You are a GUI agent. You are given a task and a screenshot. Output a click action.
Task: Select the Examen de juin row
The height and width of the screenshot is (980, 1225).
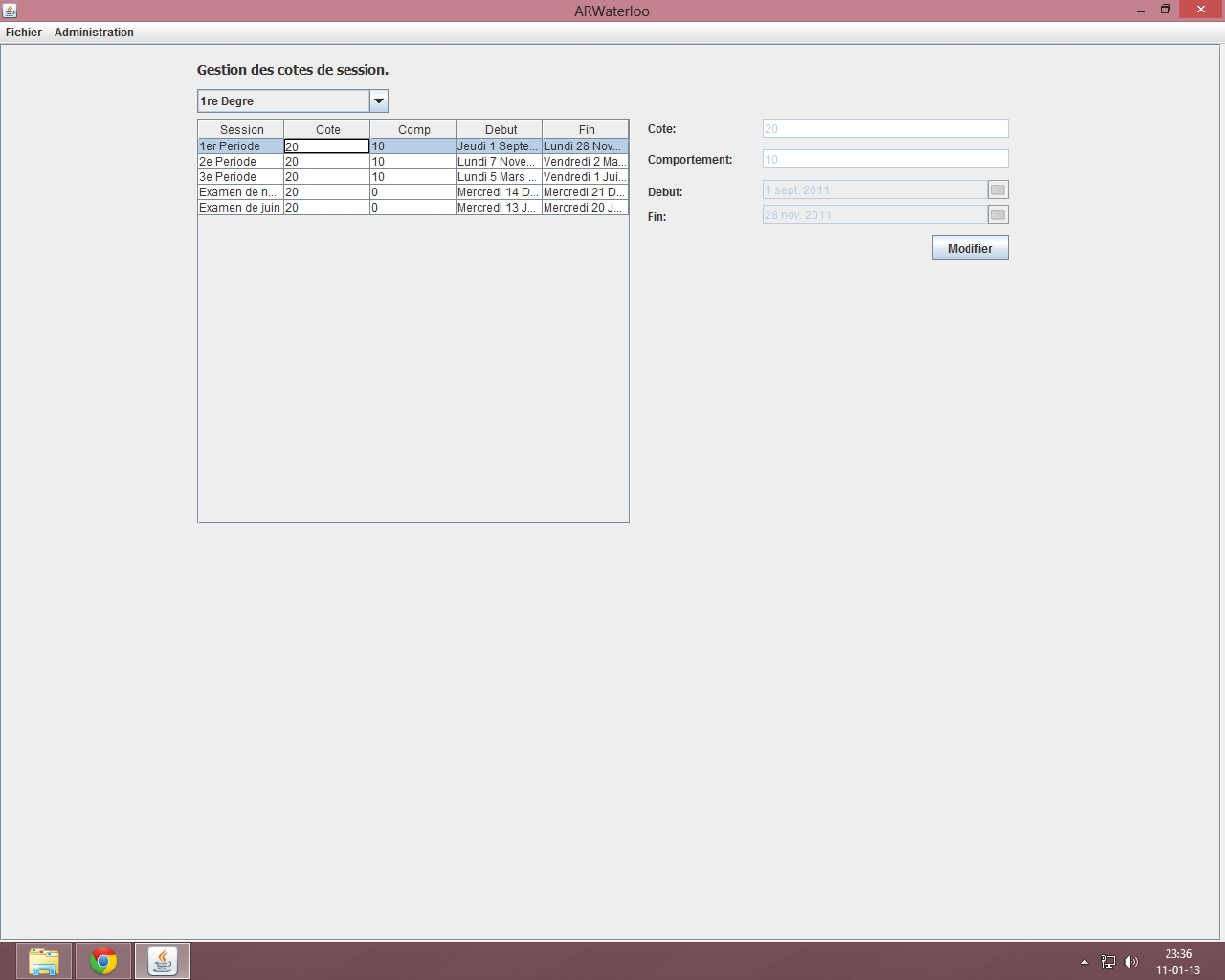click(240, 208)
